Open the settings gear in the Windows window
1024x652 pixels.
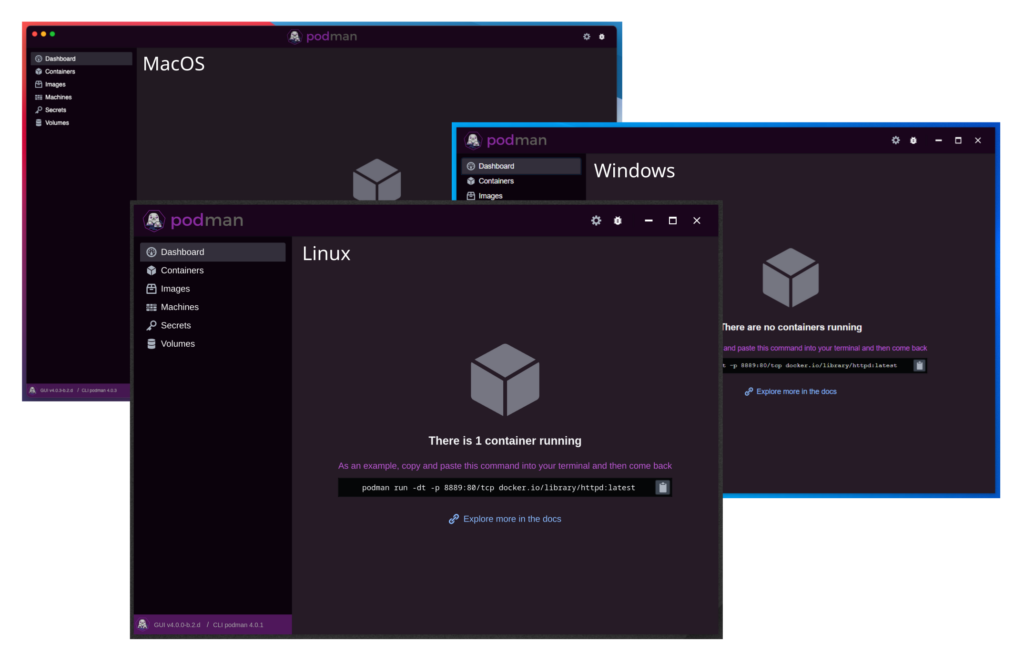pos(896,140)
